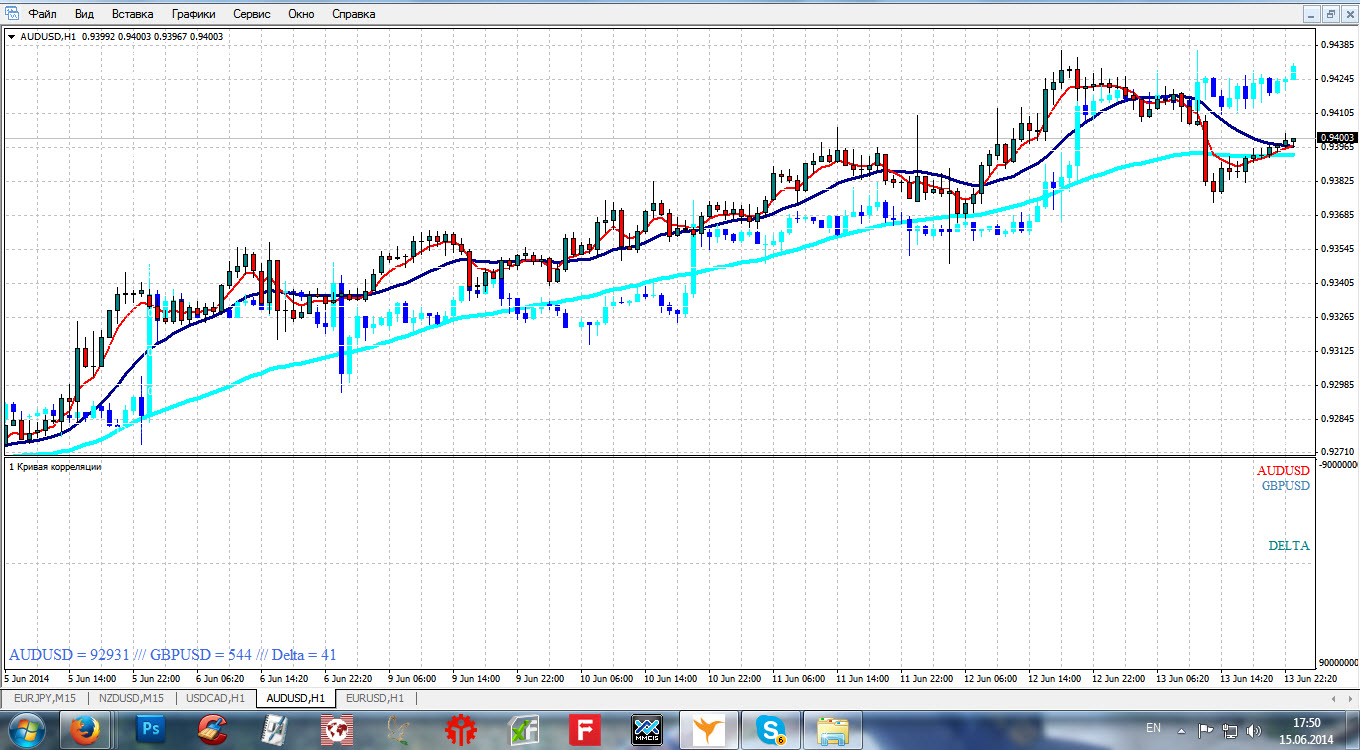Image resolution: width=1360 pixels, height=750 pixels.
Task: Open the Графики menu
Action: coord(193,14)
